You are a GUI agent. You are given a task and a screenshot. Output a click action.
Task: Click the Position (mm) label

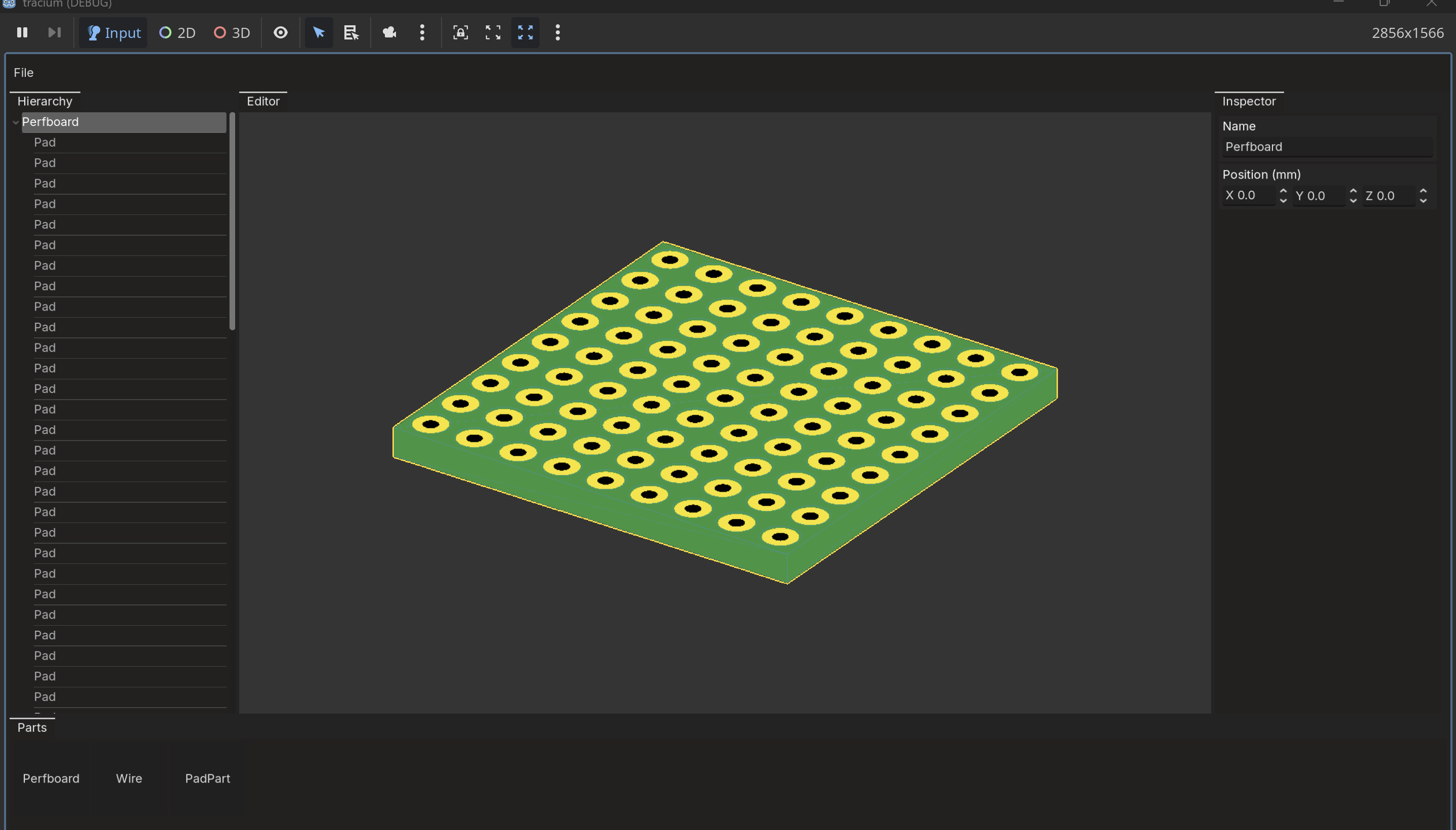point(1261,174)
